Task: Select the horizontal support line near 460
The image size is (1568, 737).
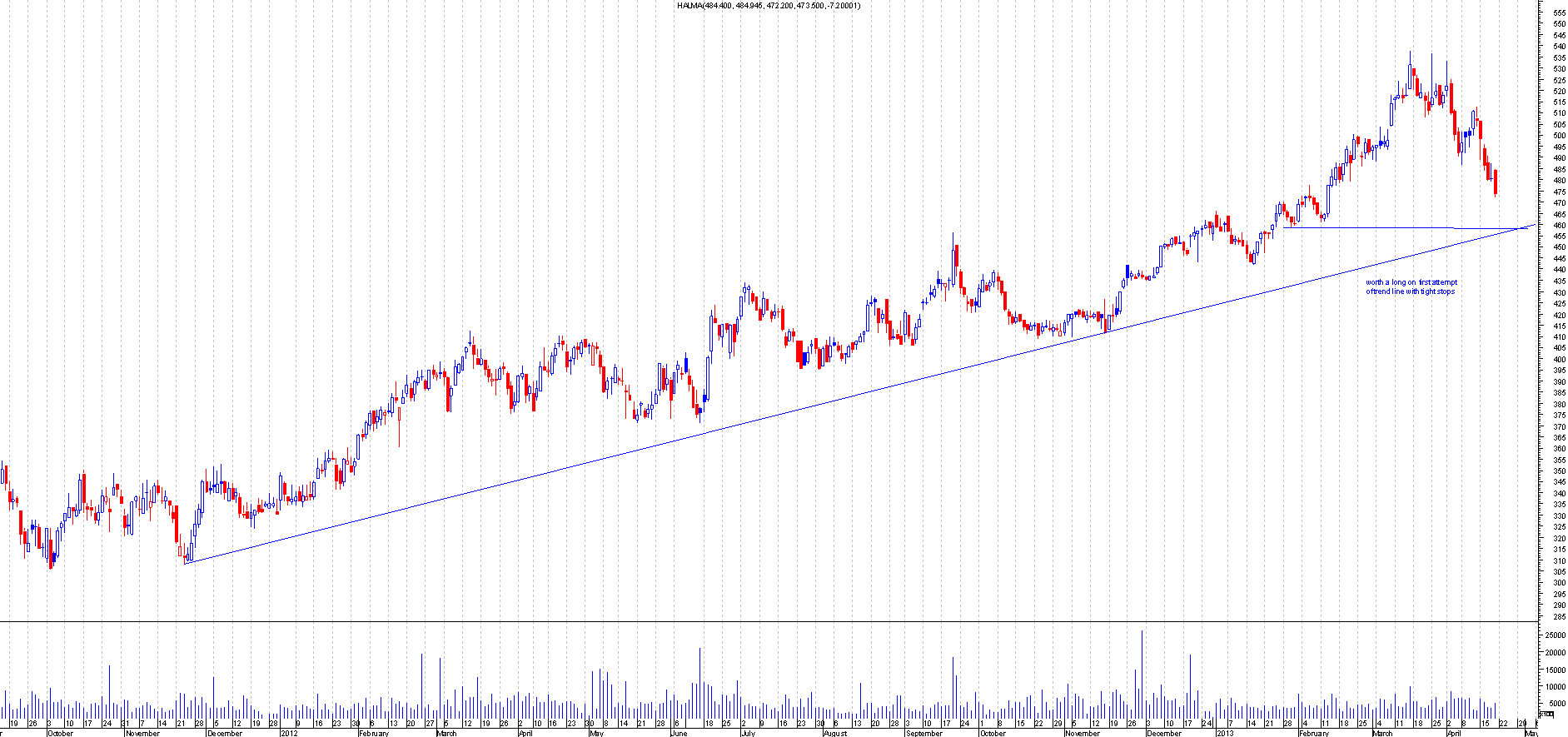Action: [x=1374, y=227]
